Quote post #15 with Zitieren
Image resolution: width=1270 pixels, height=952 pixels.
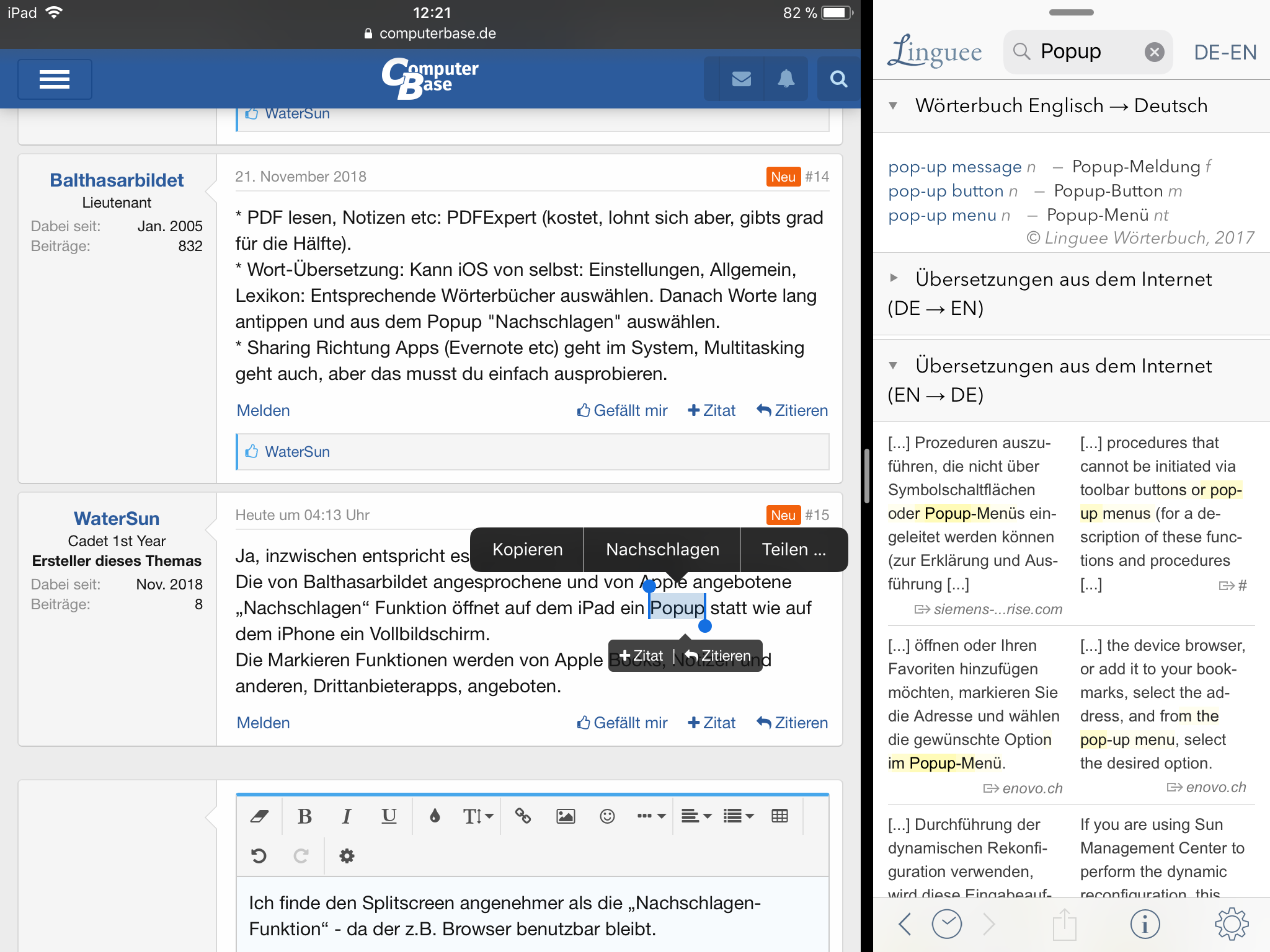793,723
